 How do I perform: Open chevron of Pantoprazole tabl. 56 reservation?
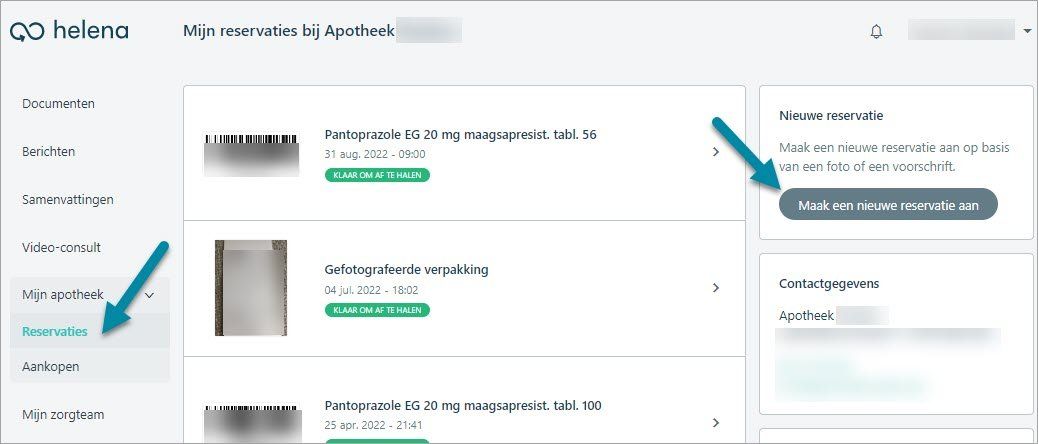coord(716,152)
